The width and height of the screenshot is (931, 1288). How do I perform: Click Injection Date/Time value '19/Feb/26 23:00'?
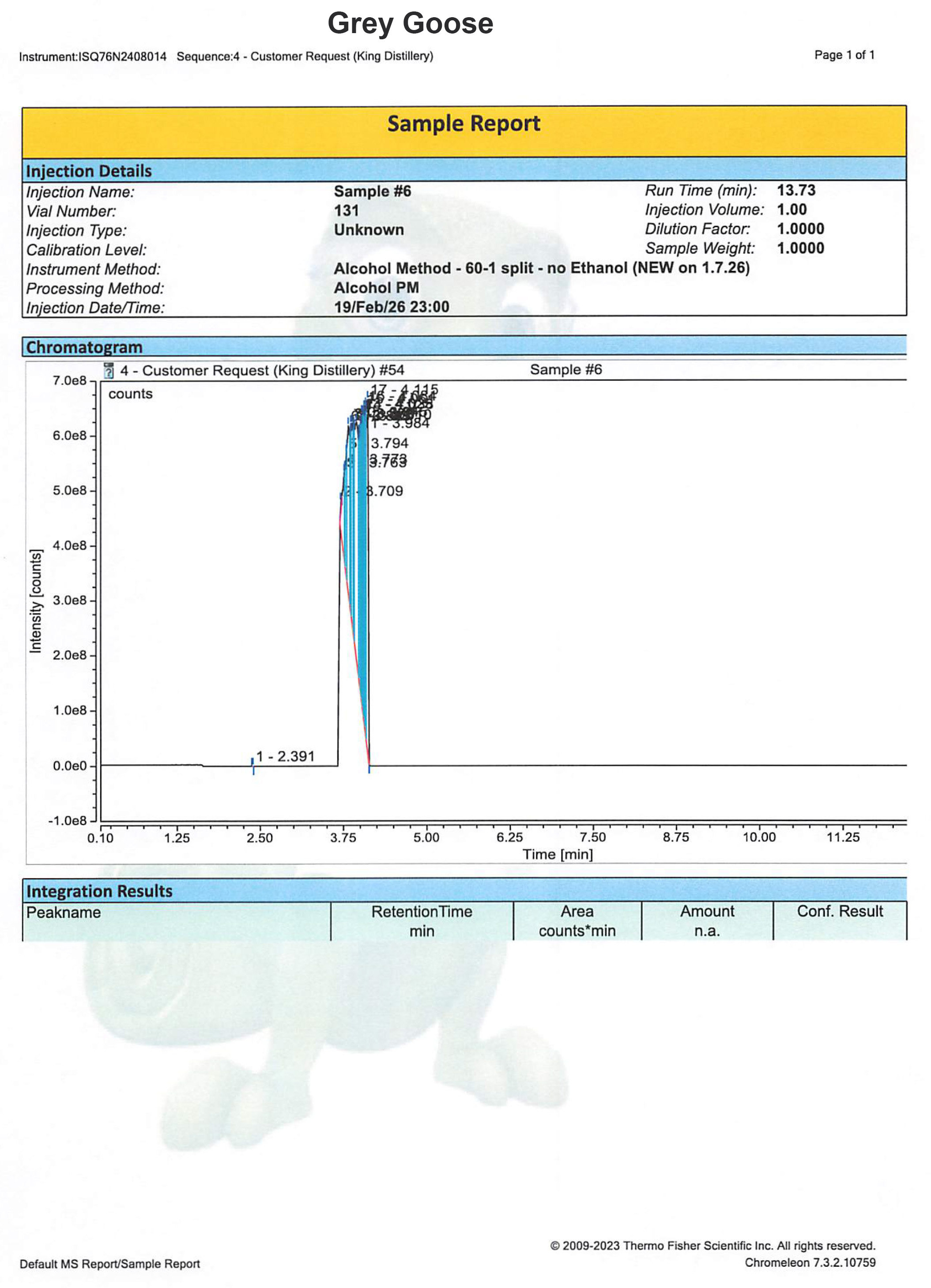click(392, 307)
